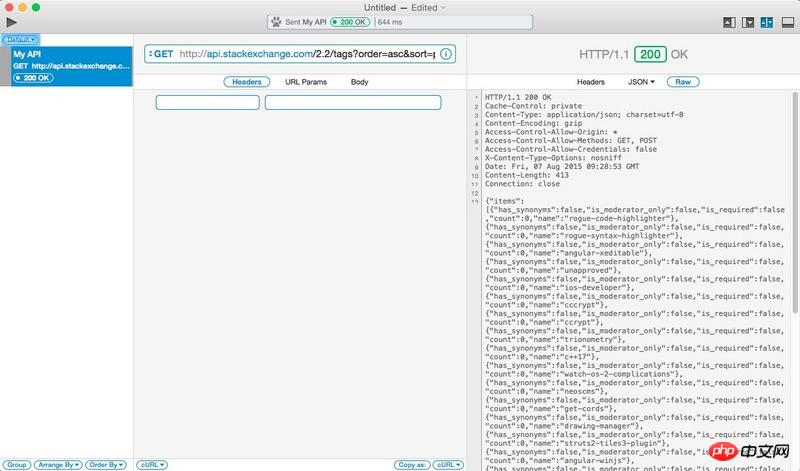Select the My API request in sidebar
This screenshot has width=800, height=471.
click(x=71, y=66)
